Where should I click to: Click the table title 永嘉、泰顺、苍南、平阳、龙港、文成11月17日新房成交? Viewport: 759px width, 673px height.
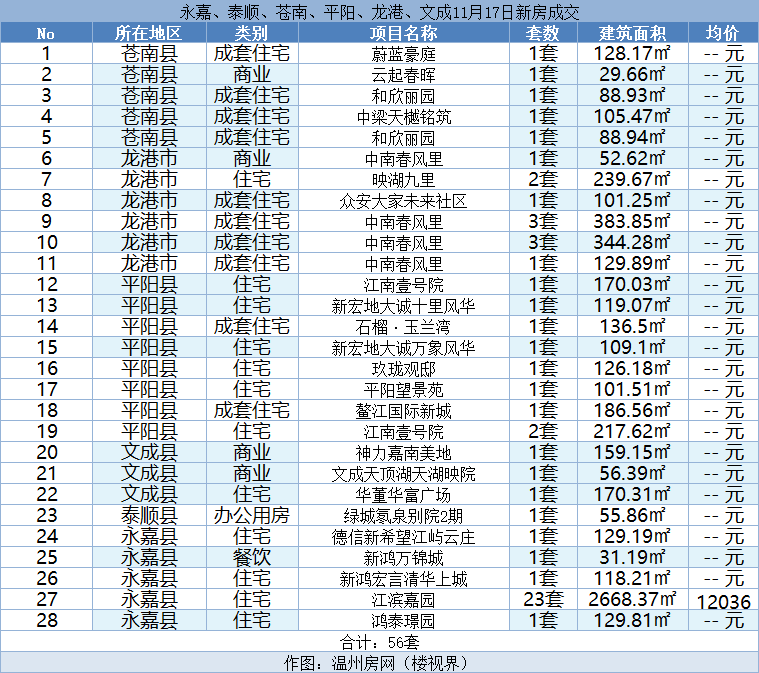[379, 12]
